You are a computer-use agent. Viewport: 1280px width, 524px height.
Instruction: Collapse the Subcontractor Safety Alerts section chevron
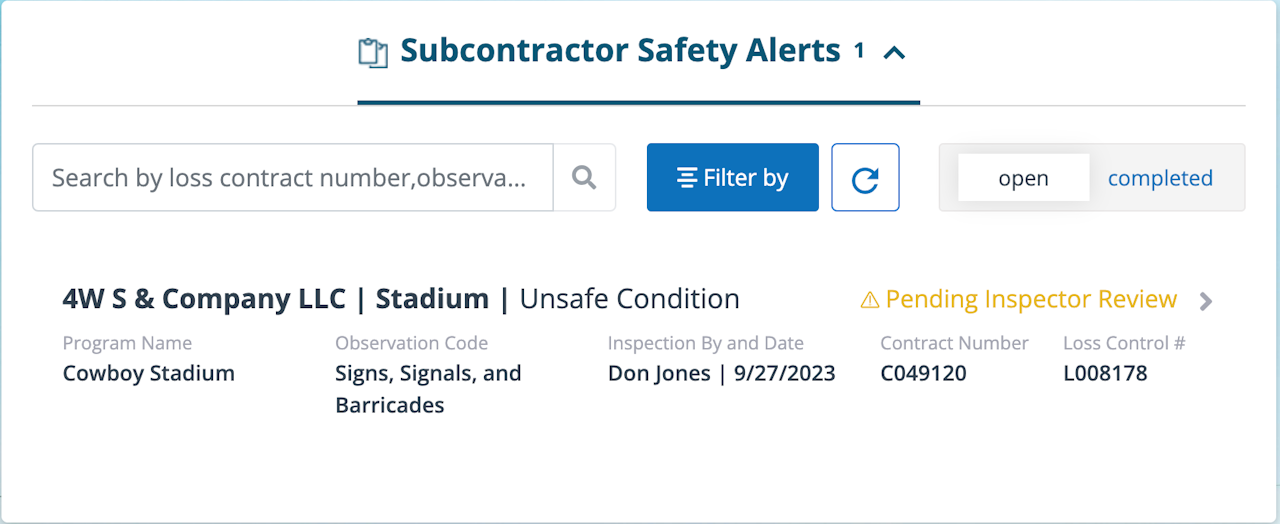[894, 52]
